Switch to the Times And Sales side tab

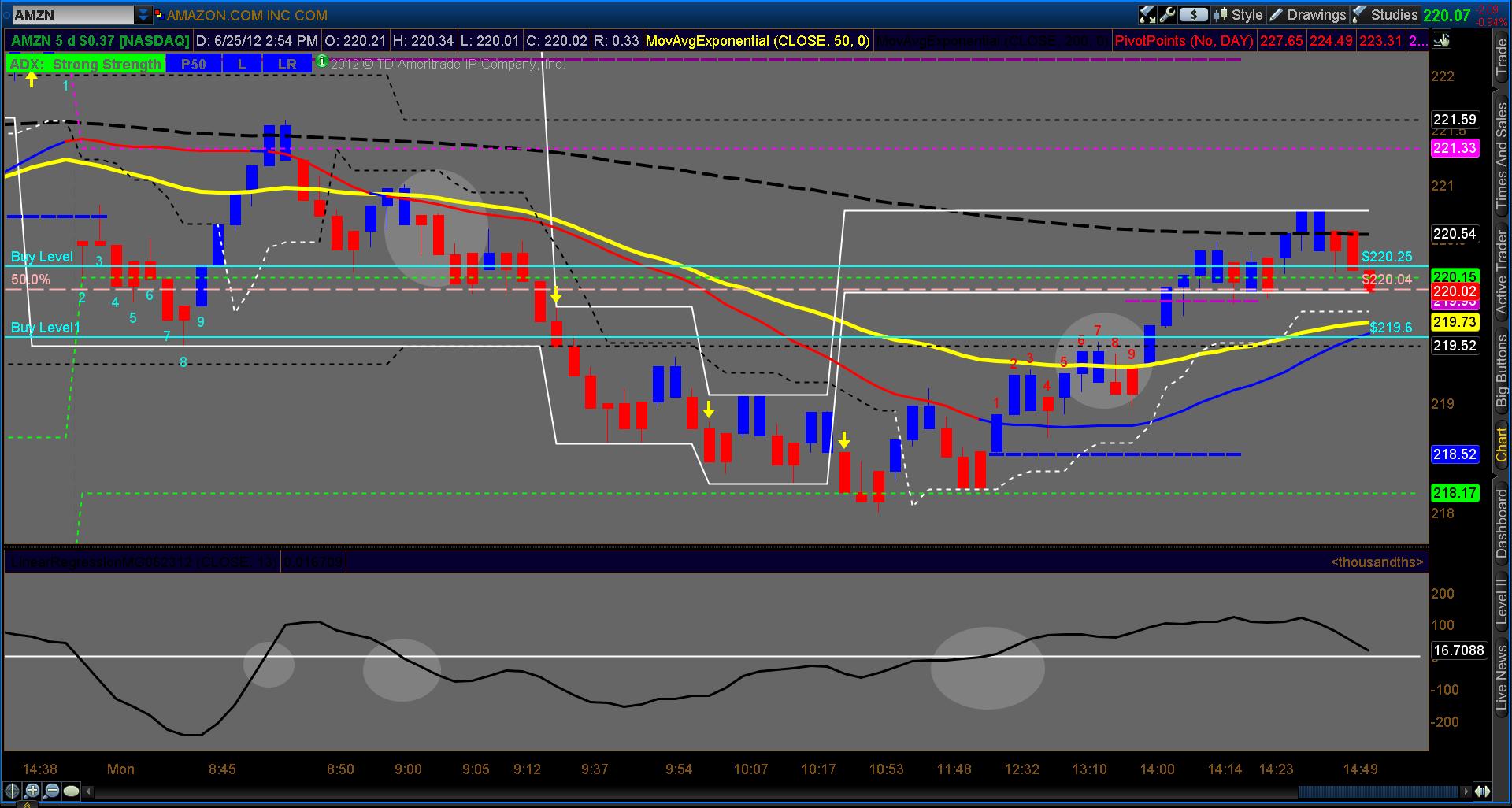(x=1502, y=156)
